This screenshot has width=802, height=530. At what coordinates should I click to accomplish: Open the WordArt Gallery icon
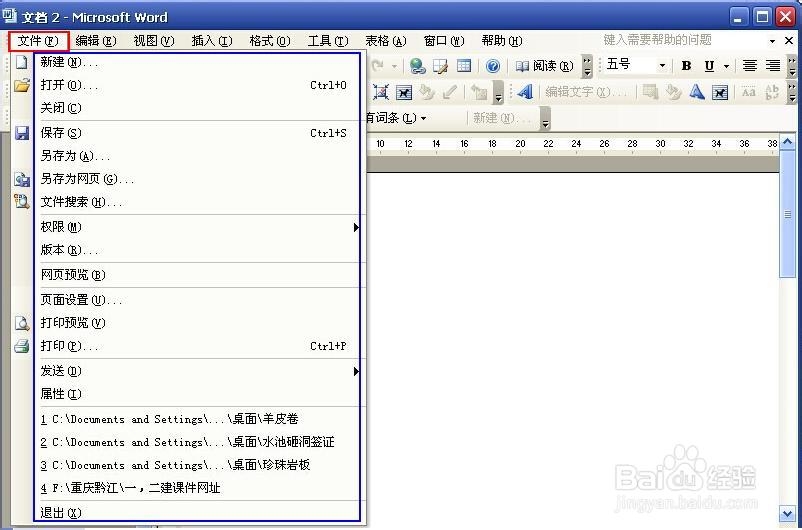(650, 92)
